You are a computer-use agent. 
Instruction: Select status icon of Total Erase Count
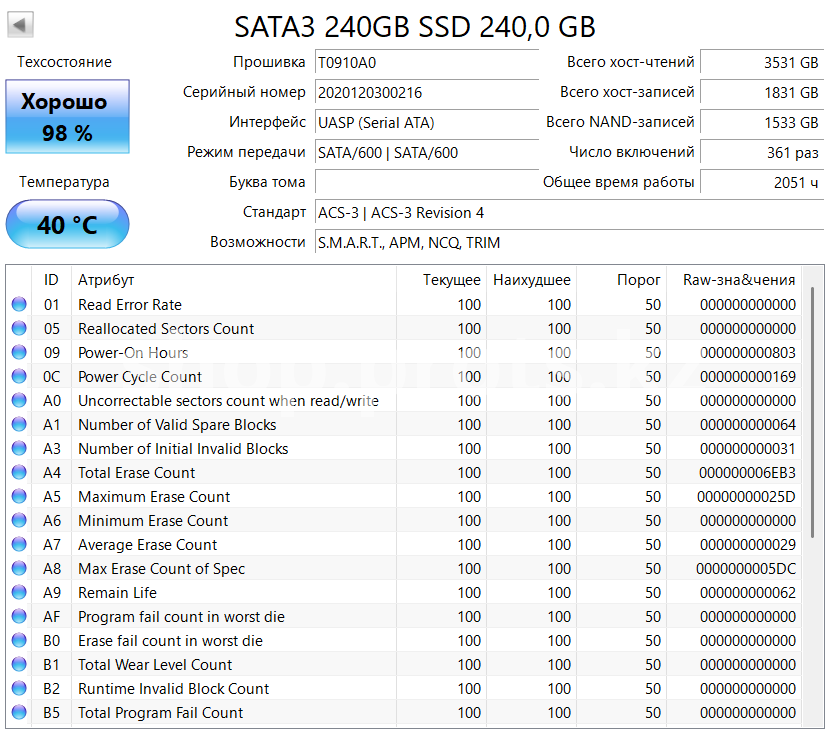(18, 473)
